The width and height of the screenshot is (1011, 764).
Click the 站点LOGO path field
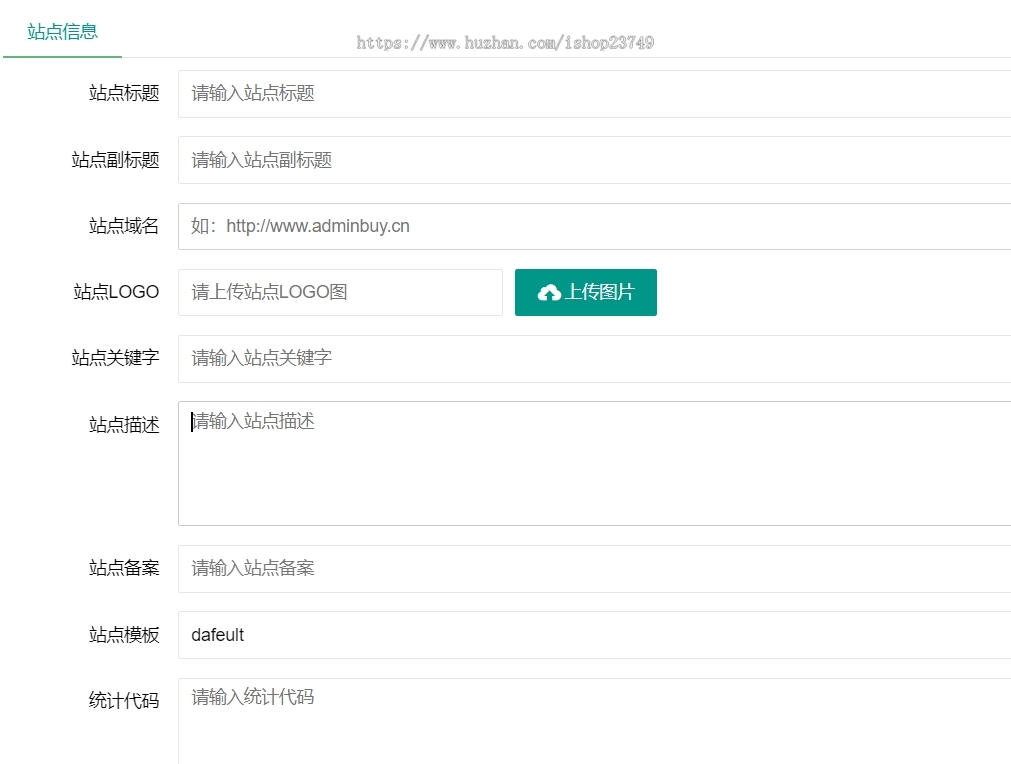coord(340,292)
